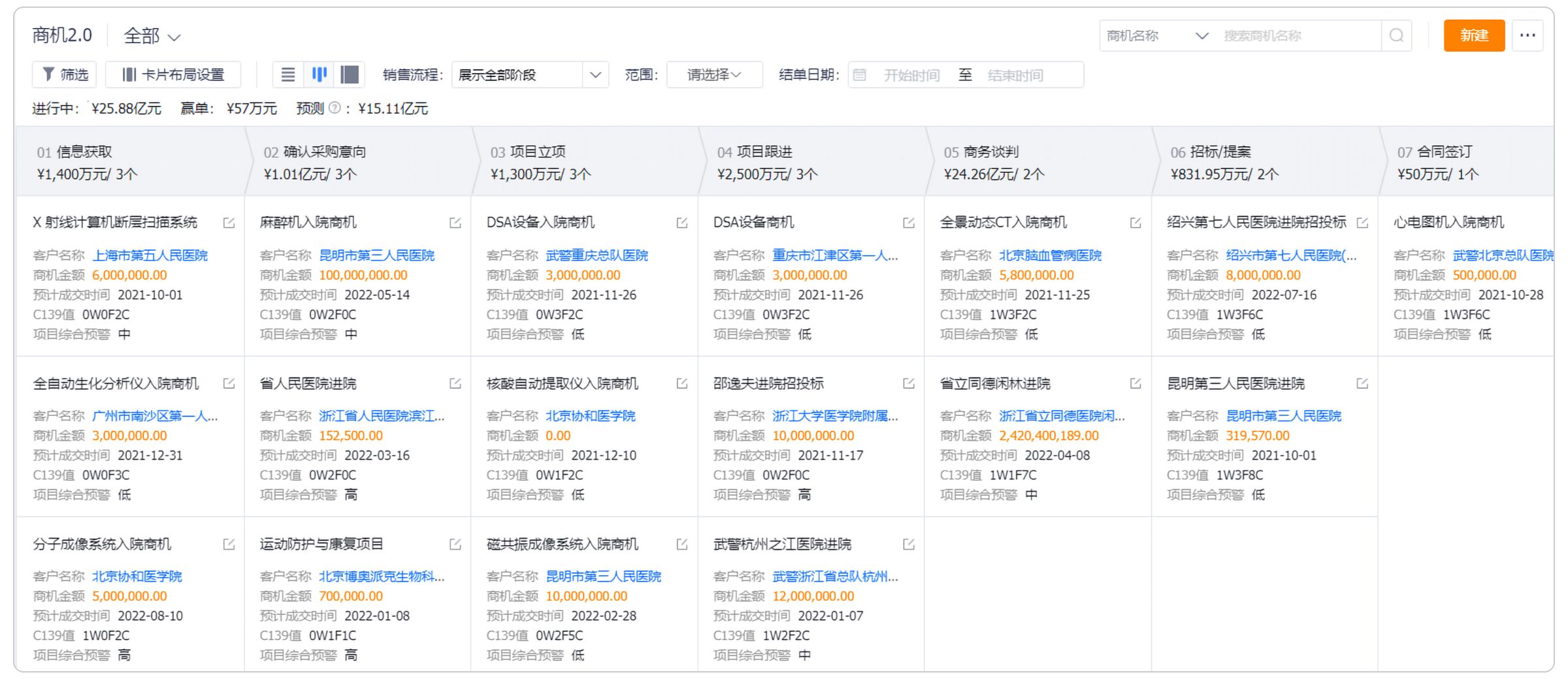Open 全自动生化分析仪入院商机 edit icon
Screen dimensions: 1568x679
point(229,383)
